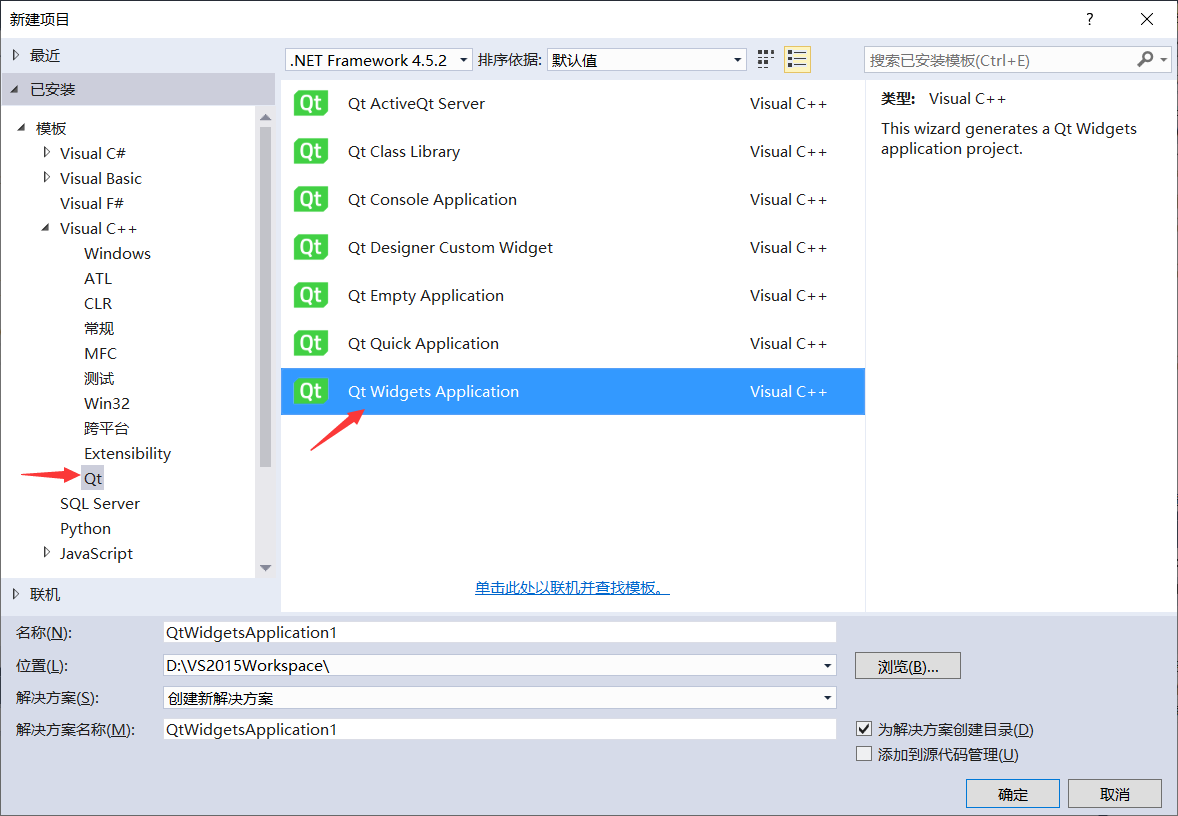Screen dimensions: 1178x816
Task: Select Win32 template category
Action: [x=107, y=403]
